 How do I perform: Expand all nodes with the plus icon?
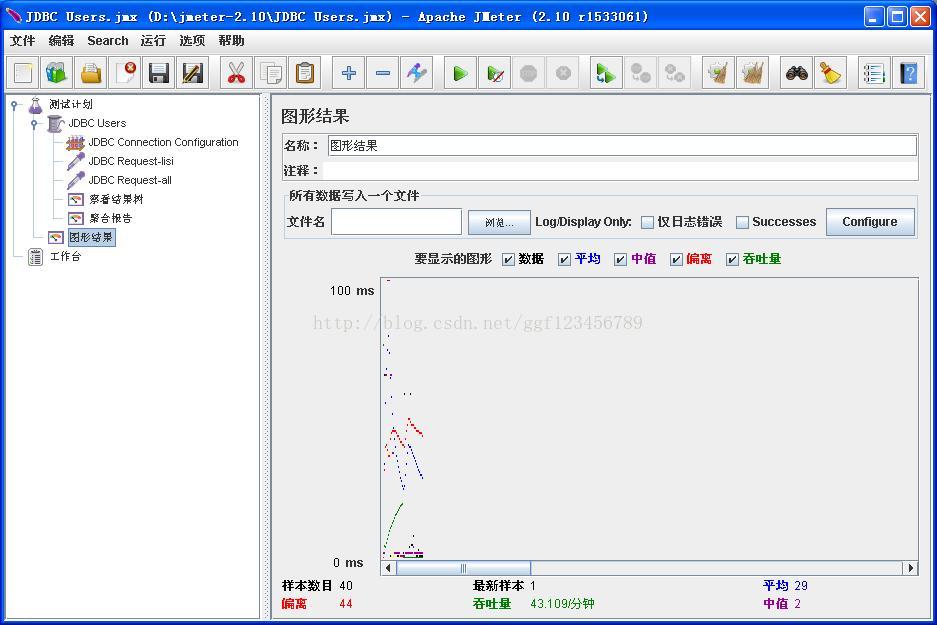(x=348, y=73)
